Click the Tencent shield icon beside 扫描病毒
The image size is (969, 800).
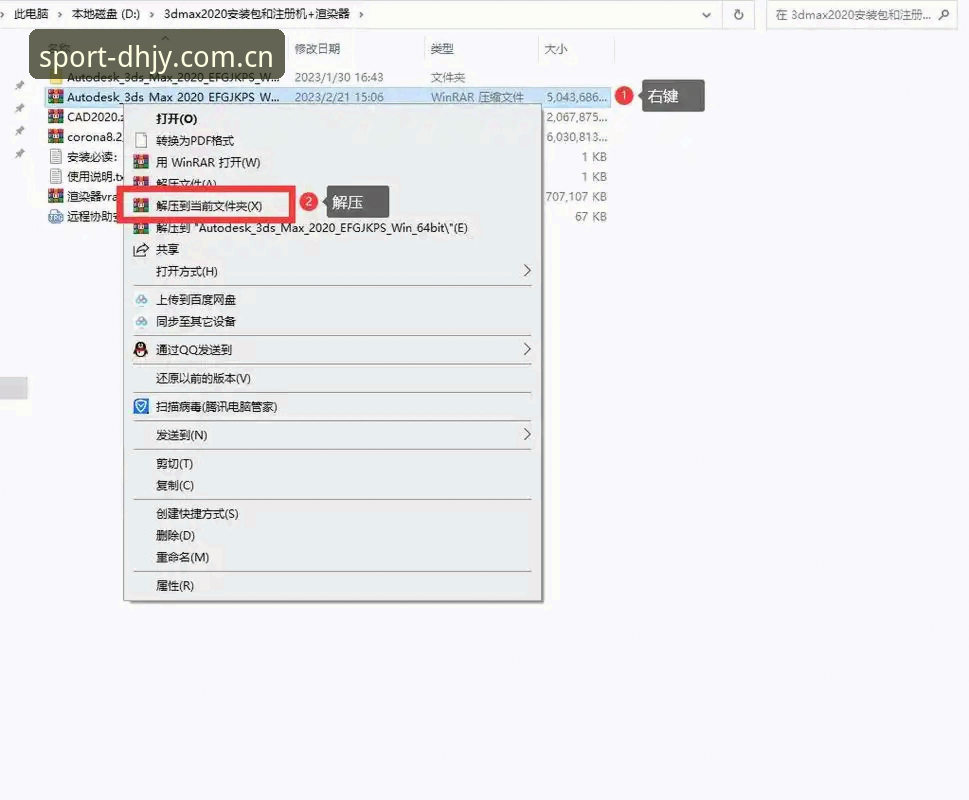(141, 406)
